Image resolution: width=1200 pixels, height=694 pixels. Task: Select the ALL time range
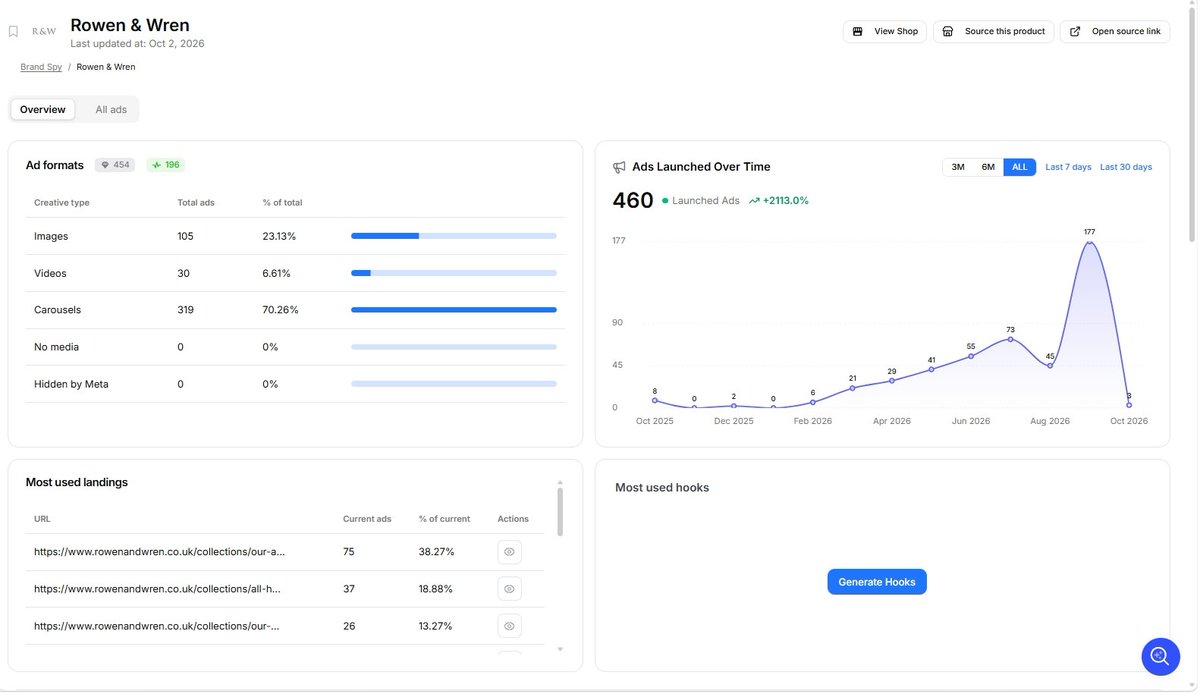click(x=1020, y=167)
